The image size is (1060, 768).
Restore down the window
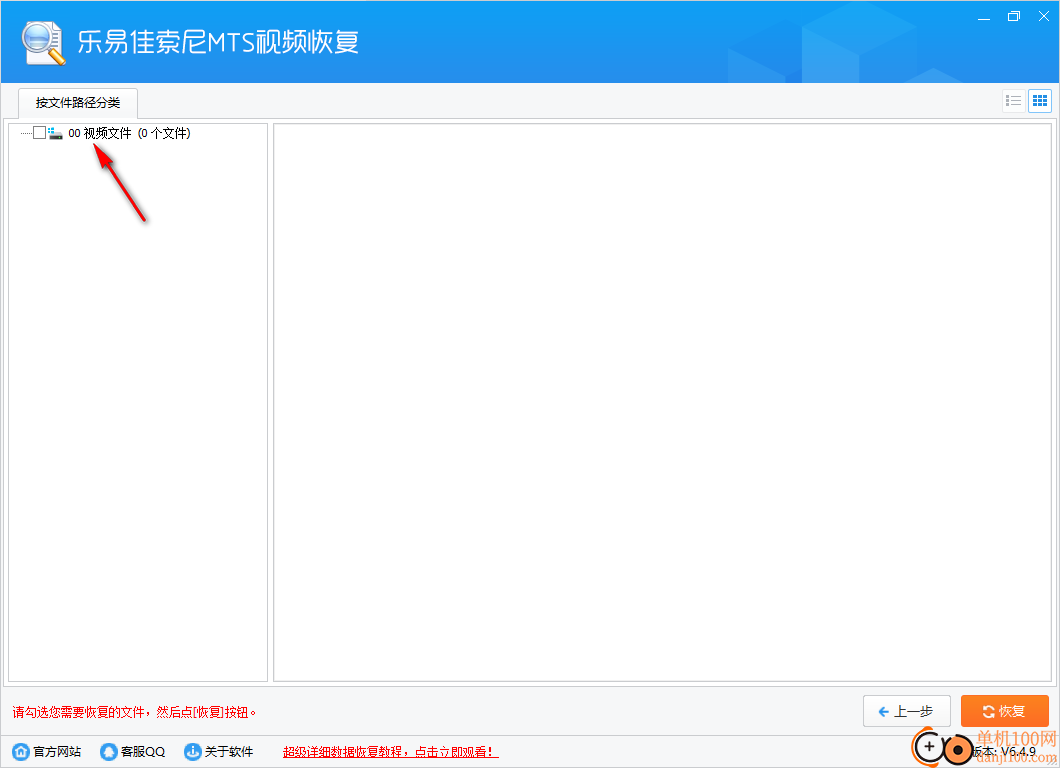1013,17
